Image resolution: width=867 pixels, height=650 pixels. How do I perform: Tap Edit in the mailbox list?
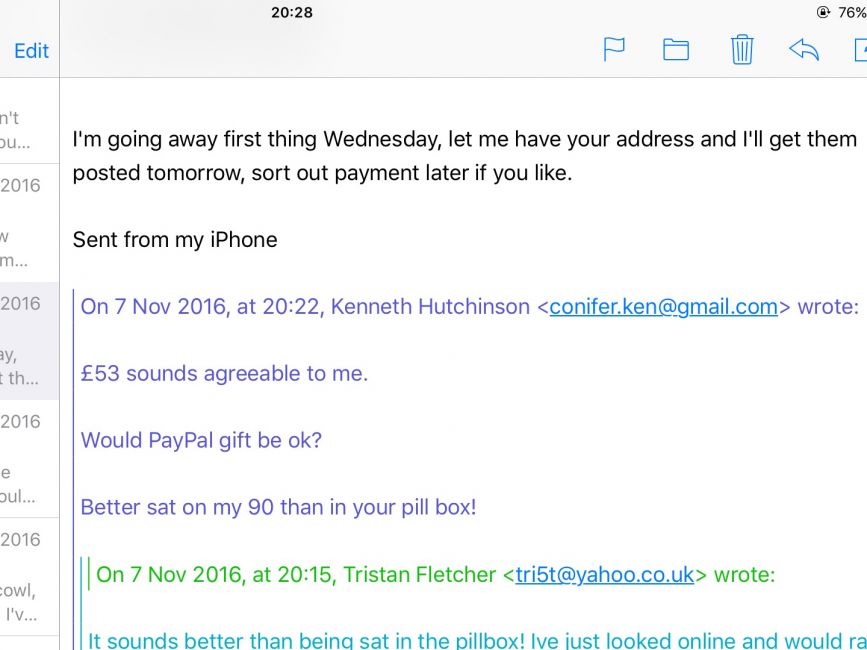click(x=32, y=51)
